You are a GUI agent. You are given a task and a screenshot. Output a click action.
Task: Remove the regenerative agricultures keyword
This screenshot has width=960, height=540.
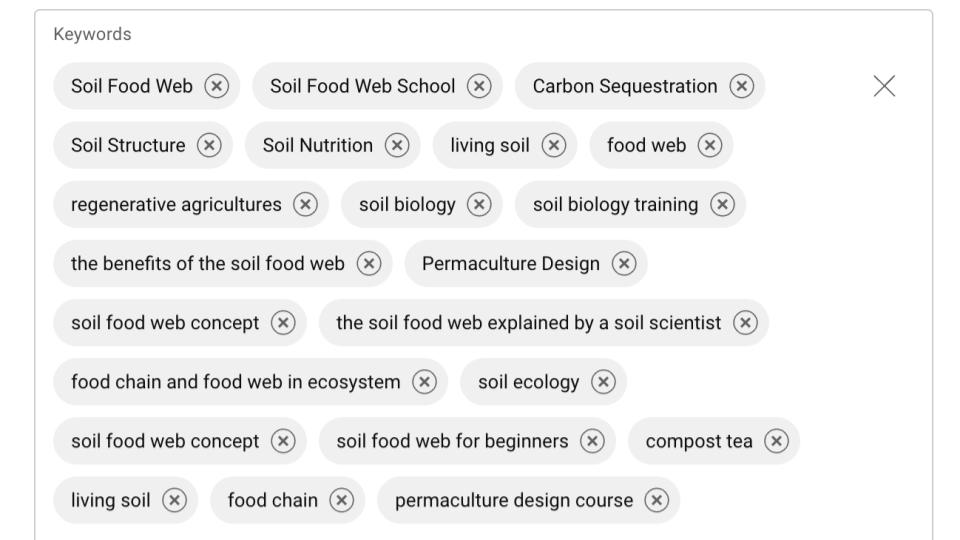(305, 204)
